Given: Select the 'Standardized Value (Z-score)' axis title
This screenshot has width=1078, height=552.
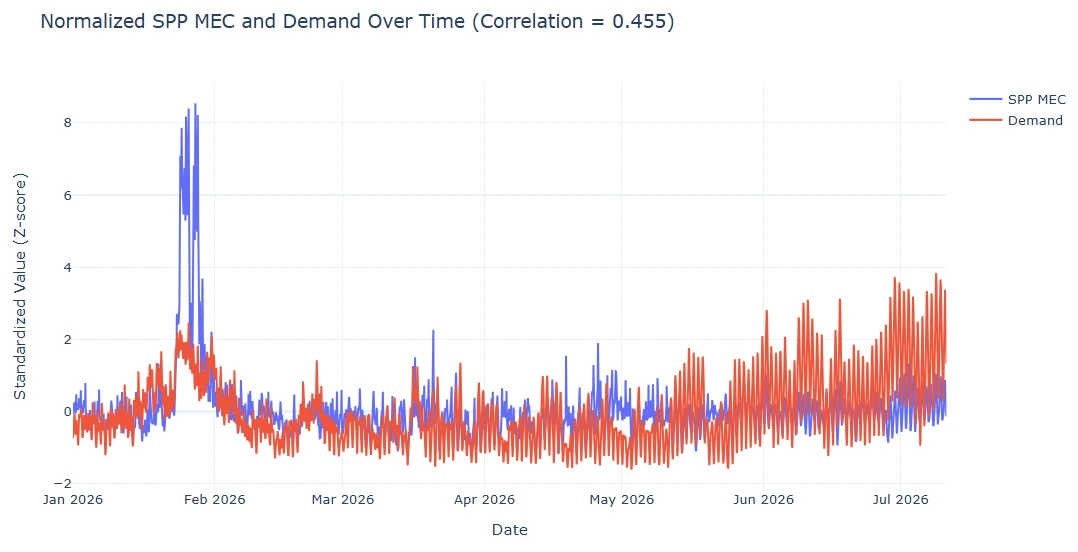Looking at the screenshot, I should point(20,287).
